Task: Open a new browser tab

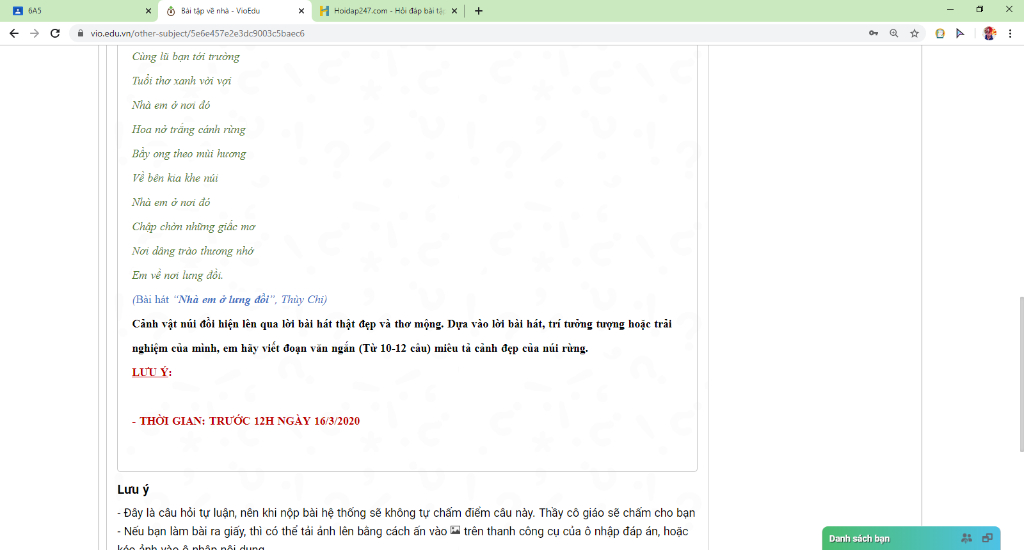Action: click(479, 11)
